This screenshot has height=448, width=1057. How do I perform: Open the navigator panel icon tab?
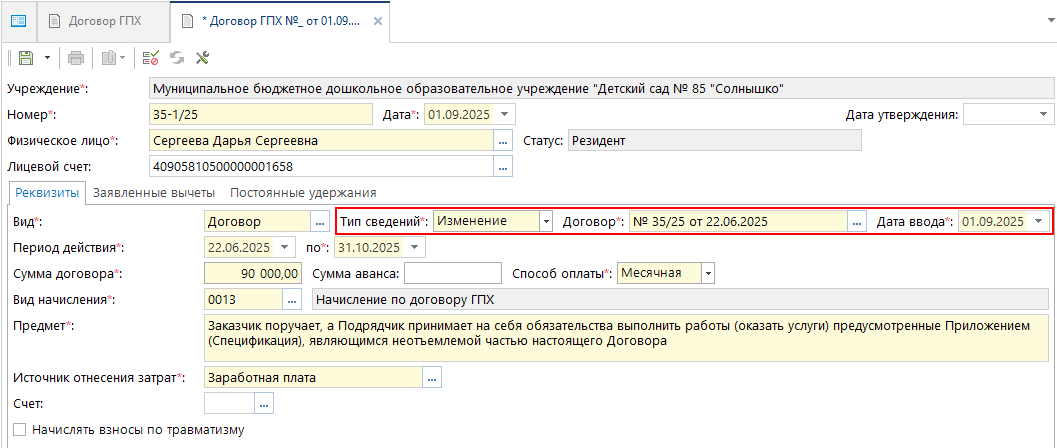click(x=18, y=21)
